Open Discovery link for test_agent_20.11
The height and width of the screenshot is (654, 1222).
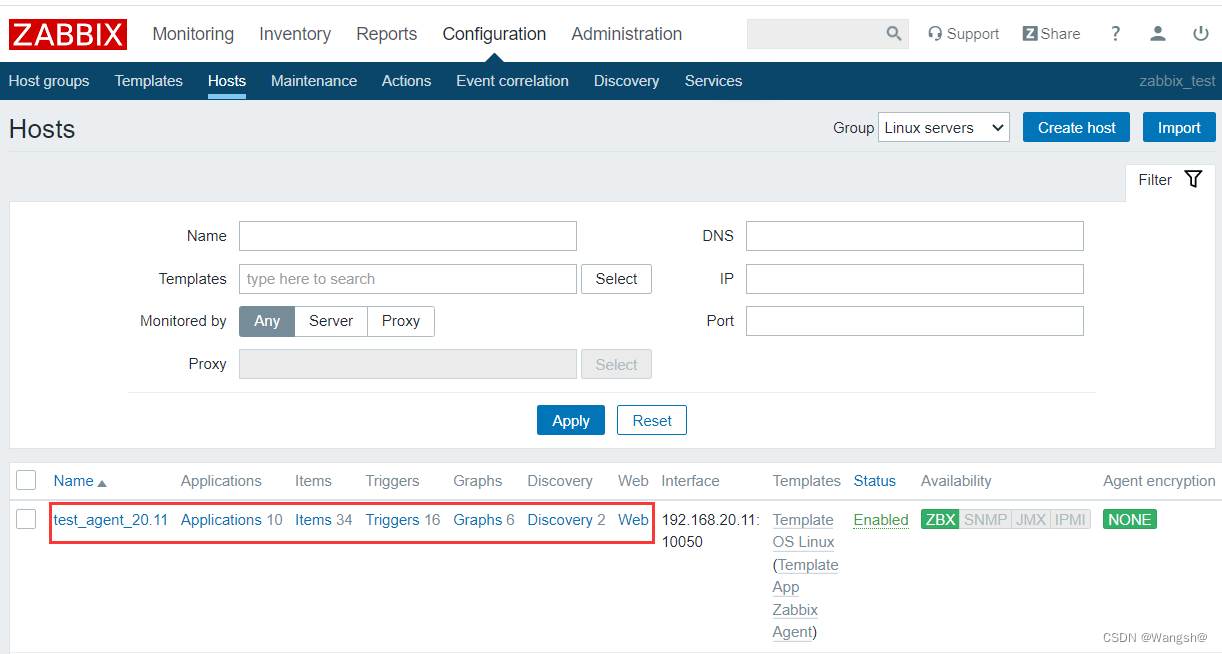pyautogui.click(x=560, y=520)
